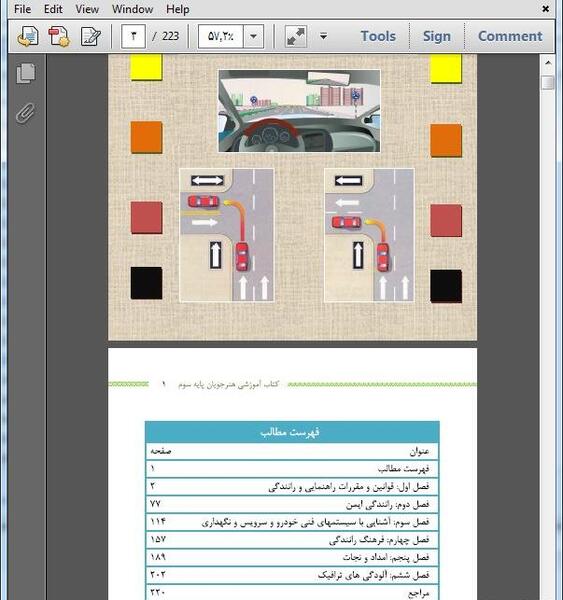Click page number '۲۰۲' in the table

[158, 574]
